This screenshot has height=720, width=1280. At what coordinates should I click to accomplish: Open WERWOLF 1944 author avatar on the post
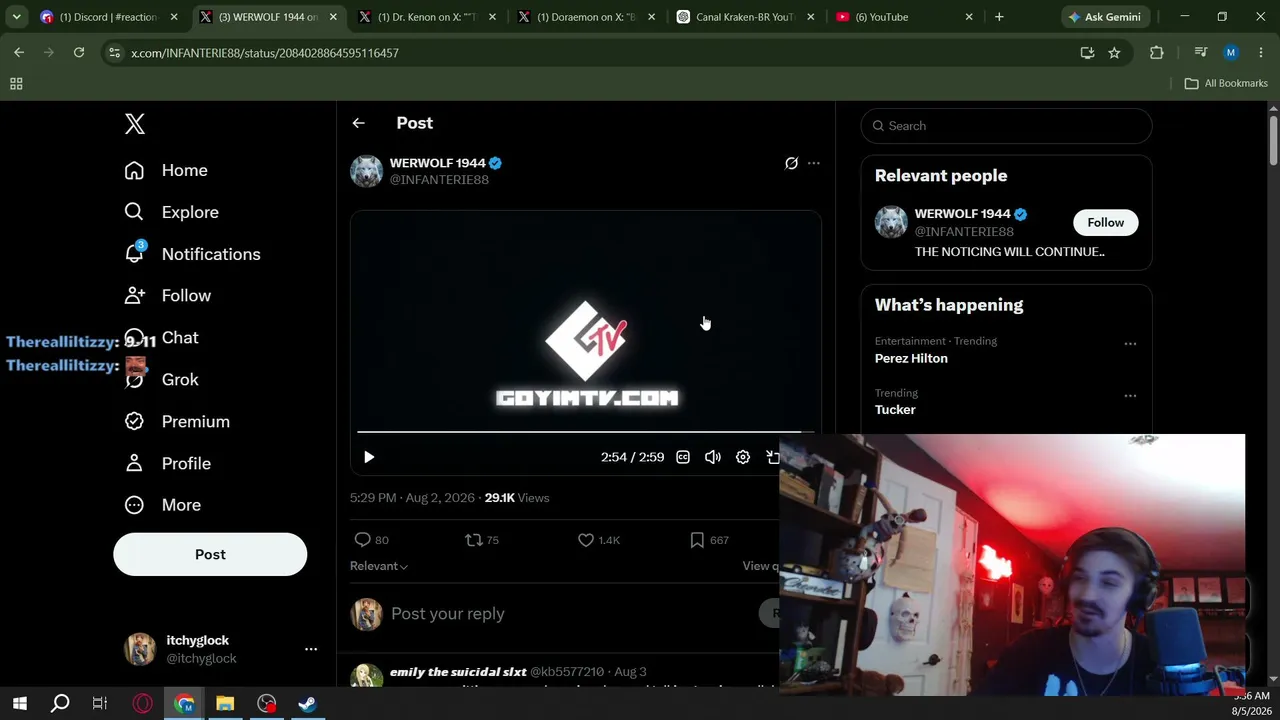(x=366, y=171)
